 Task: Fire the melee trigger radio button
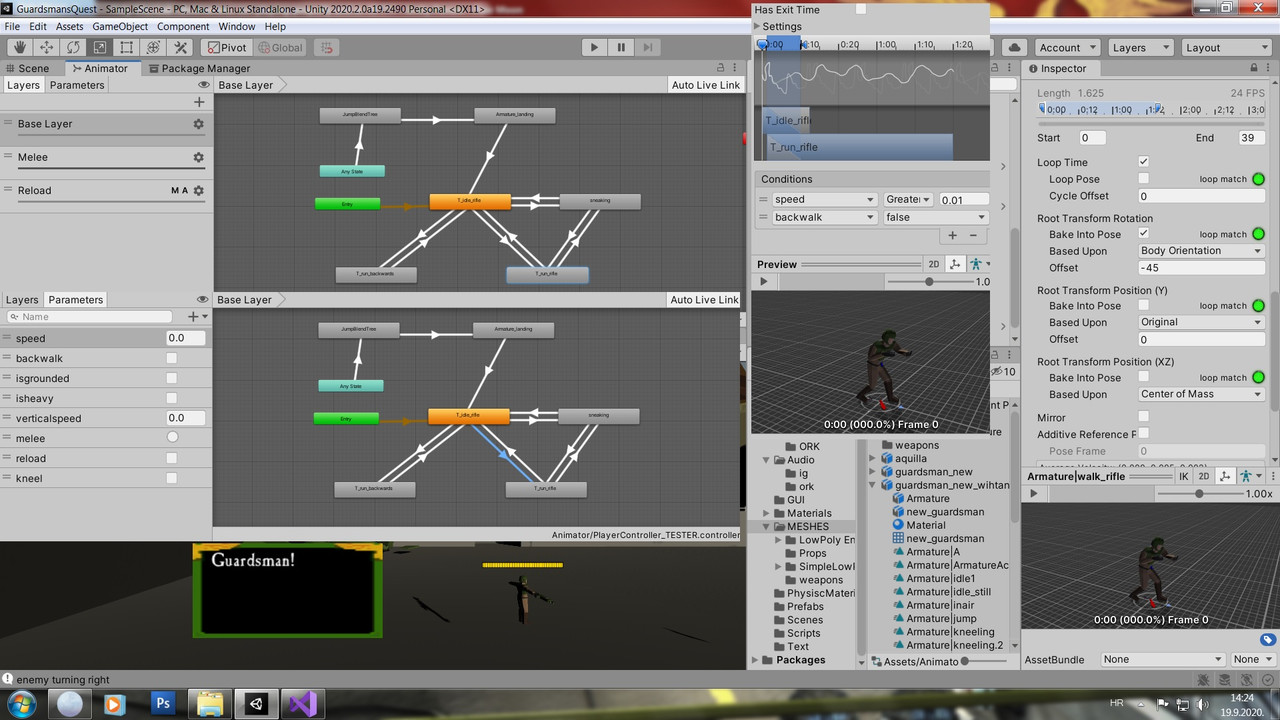point(172,438)
